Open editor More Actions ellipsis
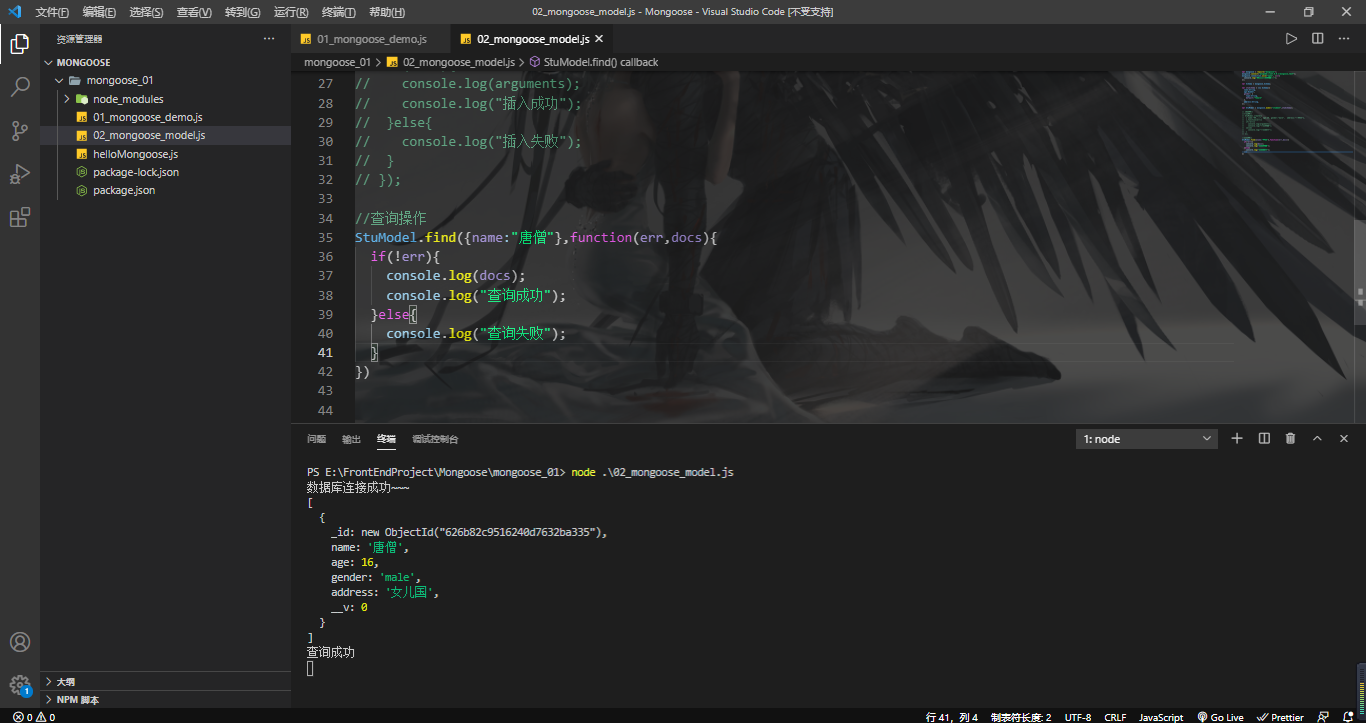The height and width of the screenshot is (723, 1366). [x=1344, y=39]
